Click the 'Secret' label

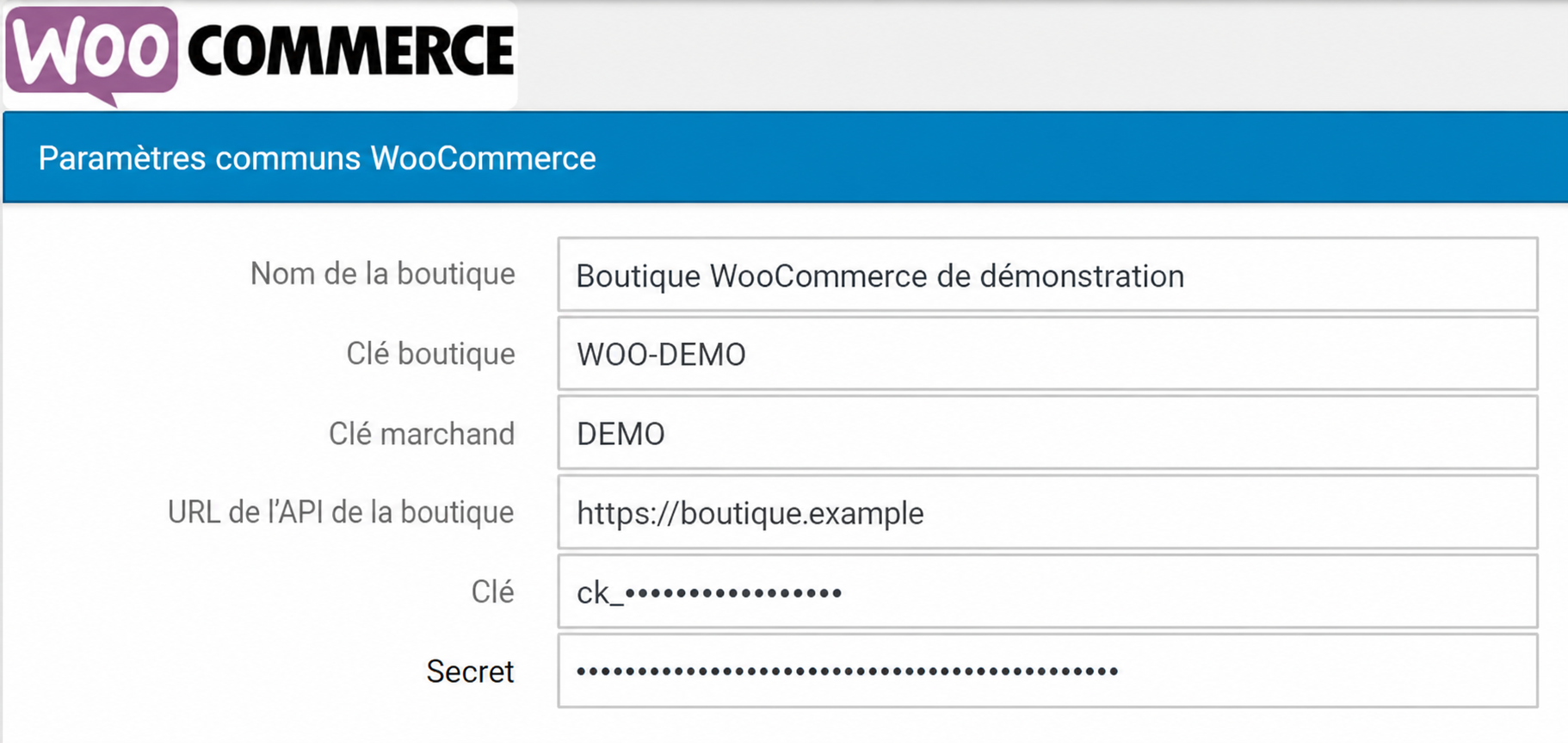coord(470,672)
